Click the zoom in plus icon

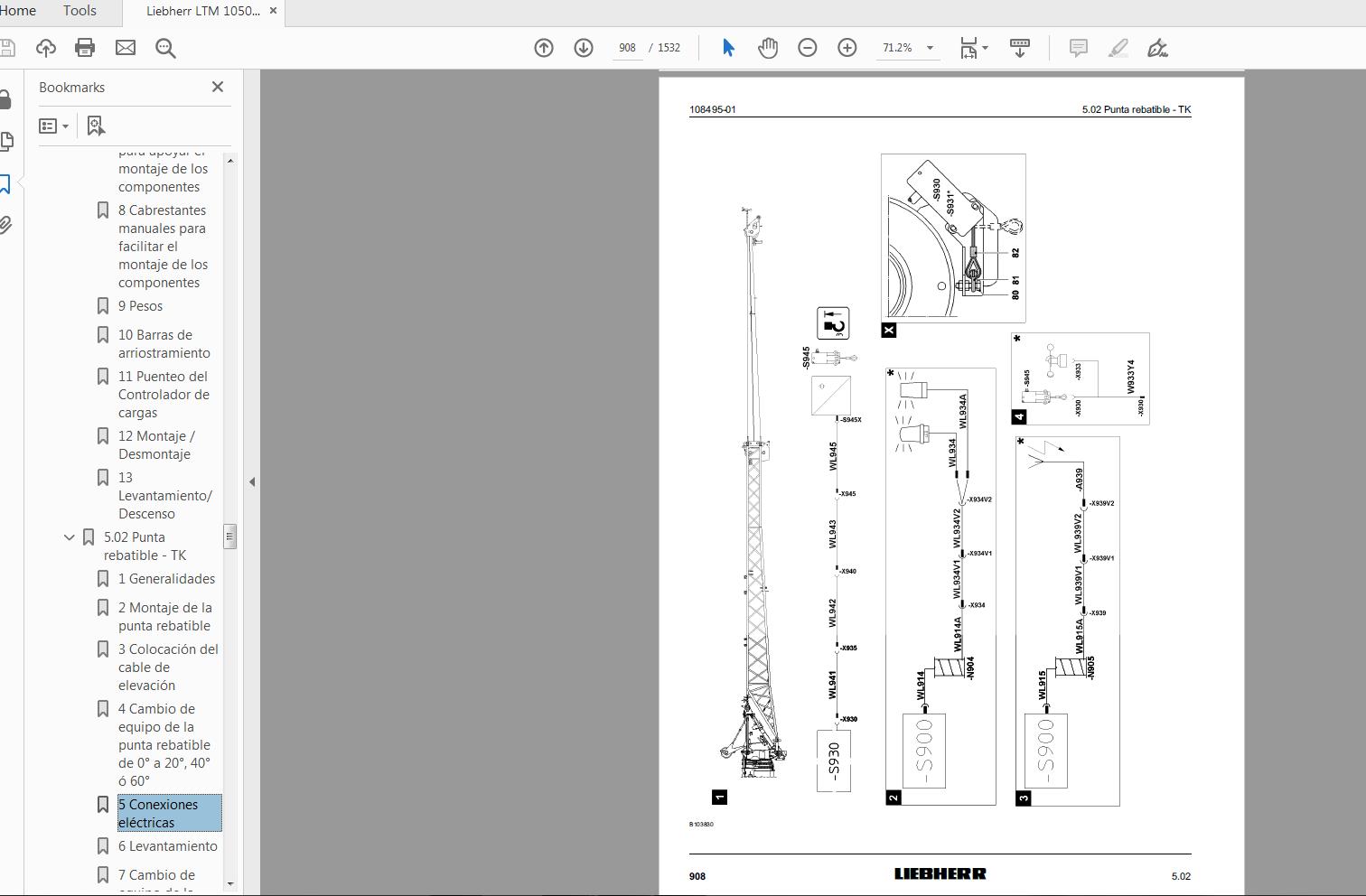[847, 48]
